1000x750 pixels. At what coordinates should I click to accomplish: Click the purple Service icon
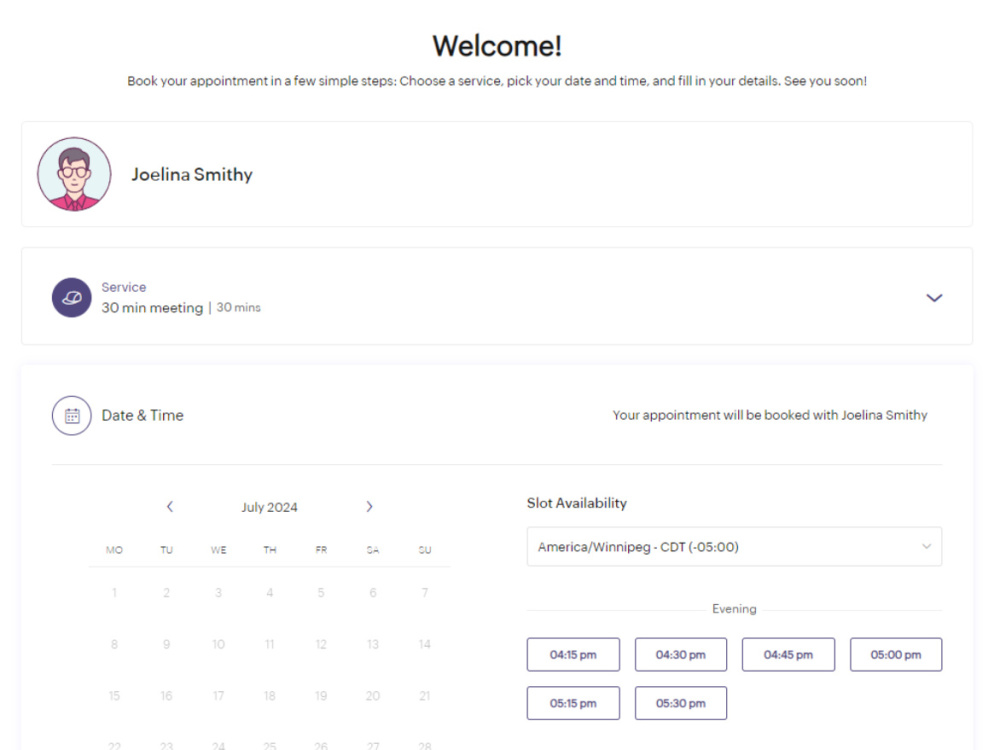tap(71, 297)
